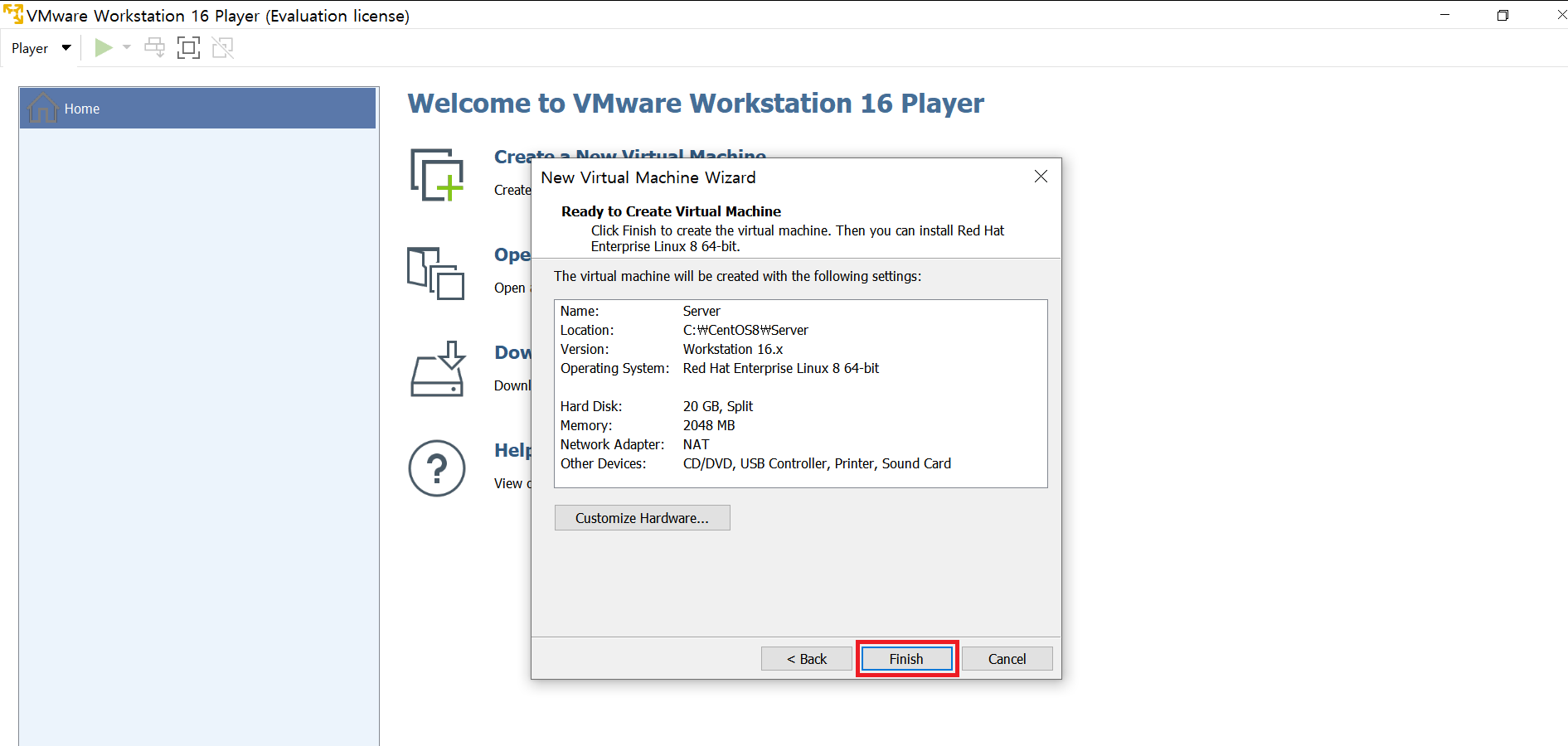Screen dimensions: 1568x746
Task: Click the 'CD/DVD, USB Controller, Printer, Sound Card' text
Action: pos(817,463)
